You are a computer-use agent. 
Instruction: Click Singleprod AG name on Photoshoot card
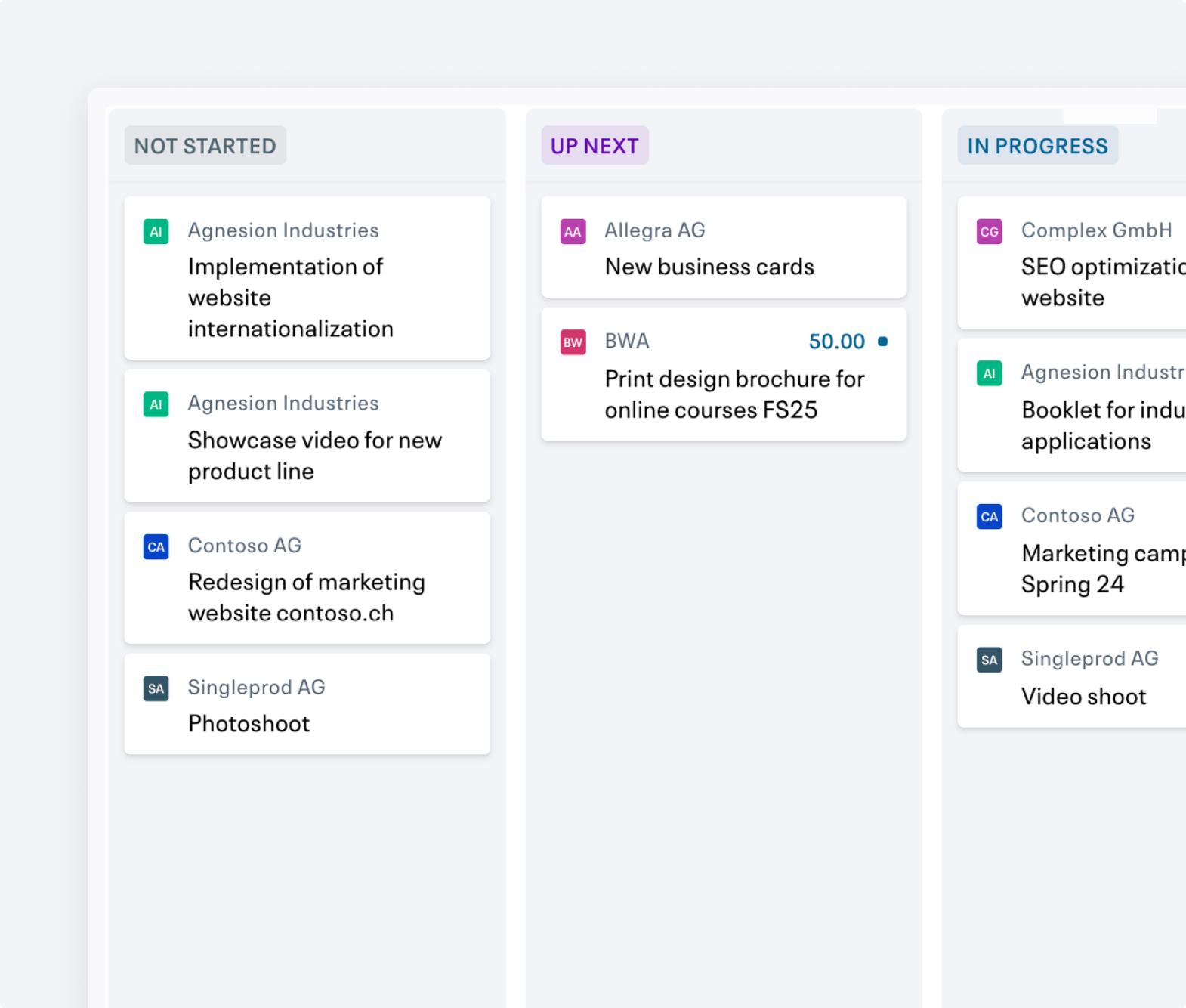click(x=257, y=688)
